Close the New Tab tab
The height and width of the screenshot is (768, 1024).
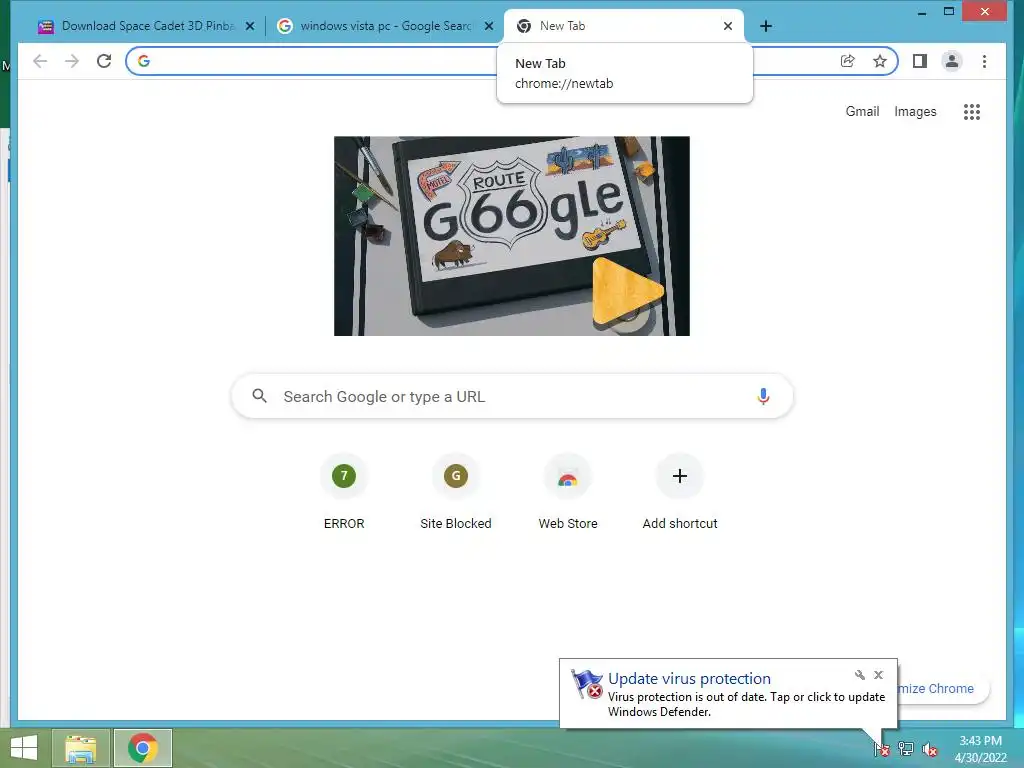pyautogui.click(x=728, y=26)
